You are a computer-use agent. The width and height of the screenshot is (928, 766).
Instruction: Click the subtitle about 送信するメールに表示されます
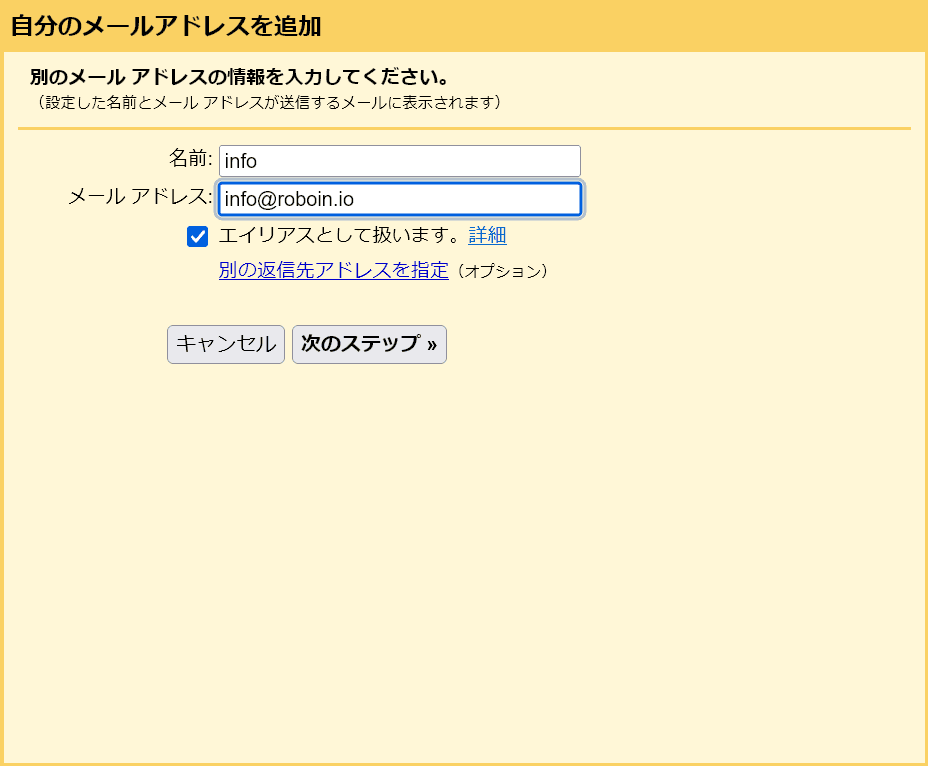pyautogui.click(x=269, y=102)
